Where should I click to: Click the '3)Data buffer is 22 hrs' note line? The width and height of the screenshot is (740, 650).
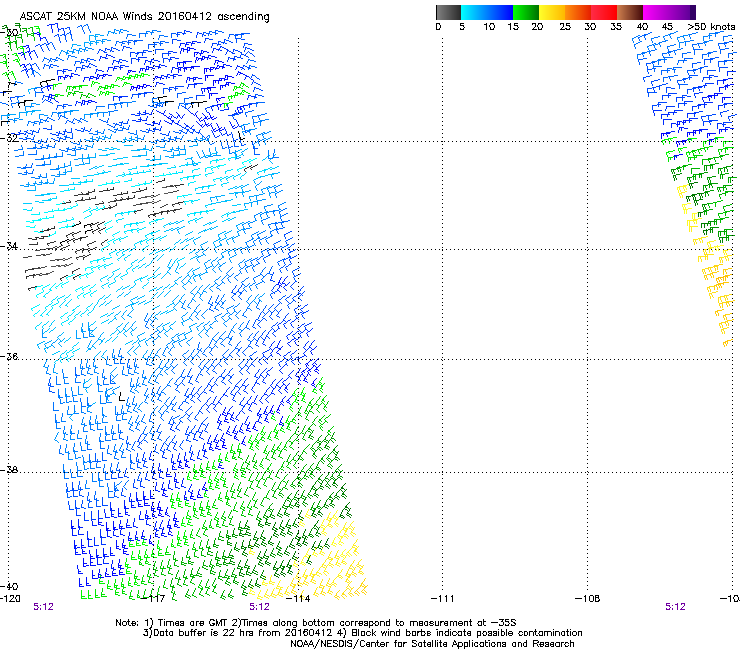(362, 633)
